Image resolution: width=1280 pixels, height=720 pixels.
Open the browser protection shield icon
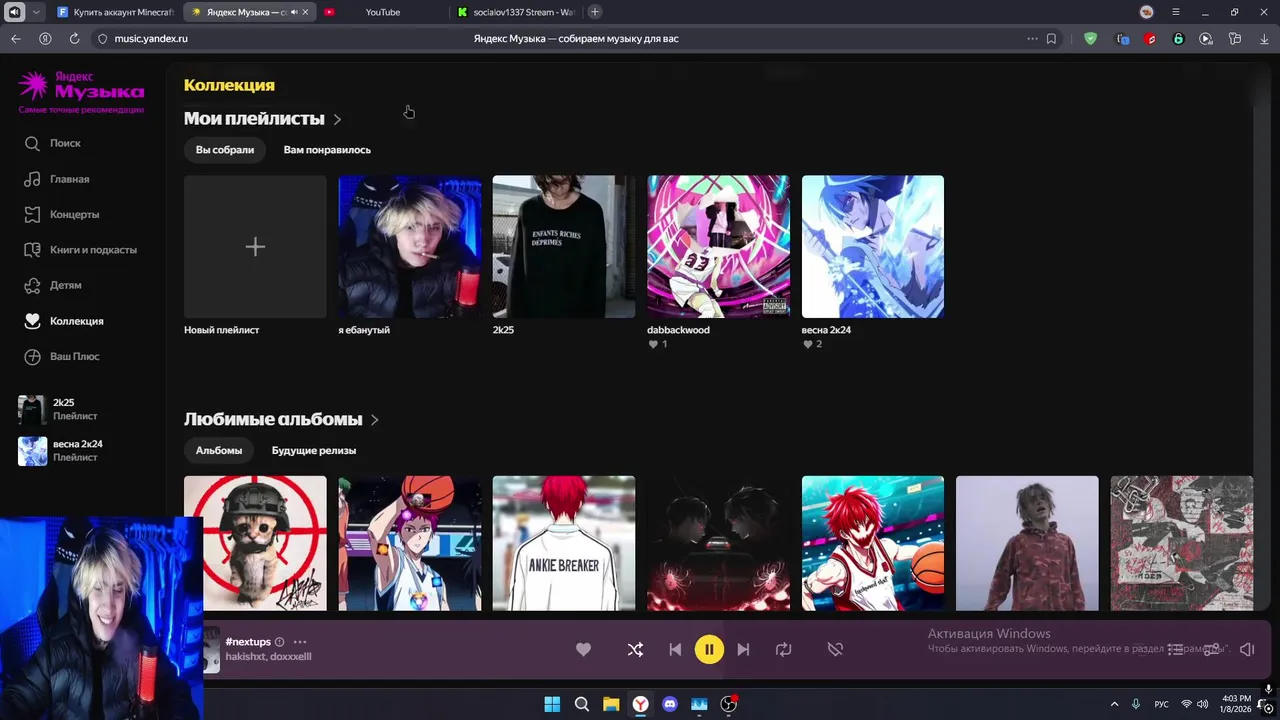(1090, 39)
